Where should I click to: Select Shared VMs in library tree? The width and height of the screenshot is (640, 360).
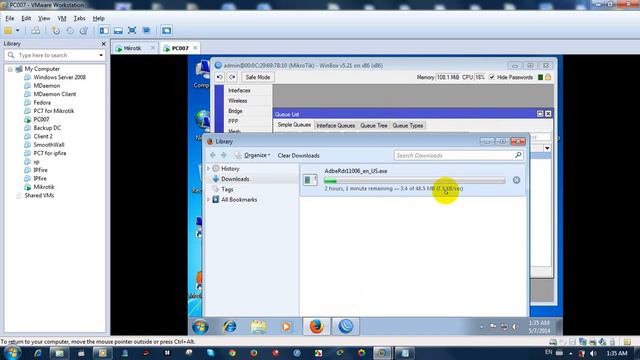39,196
